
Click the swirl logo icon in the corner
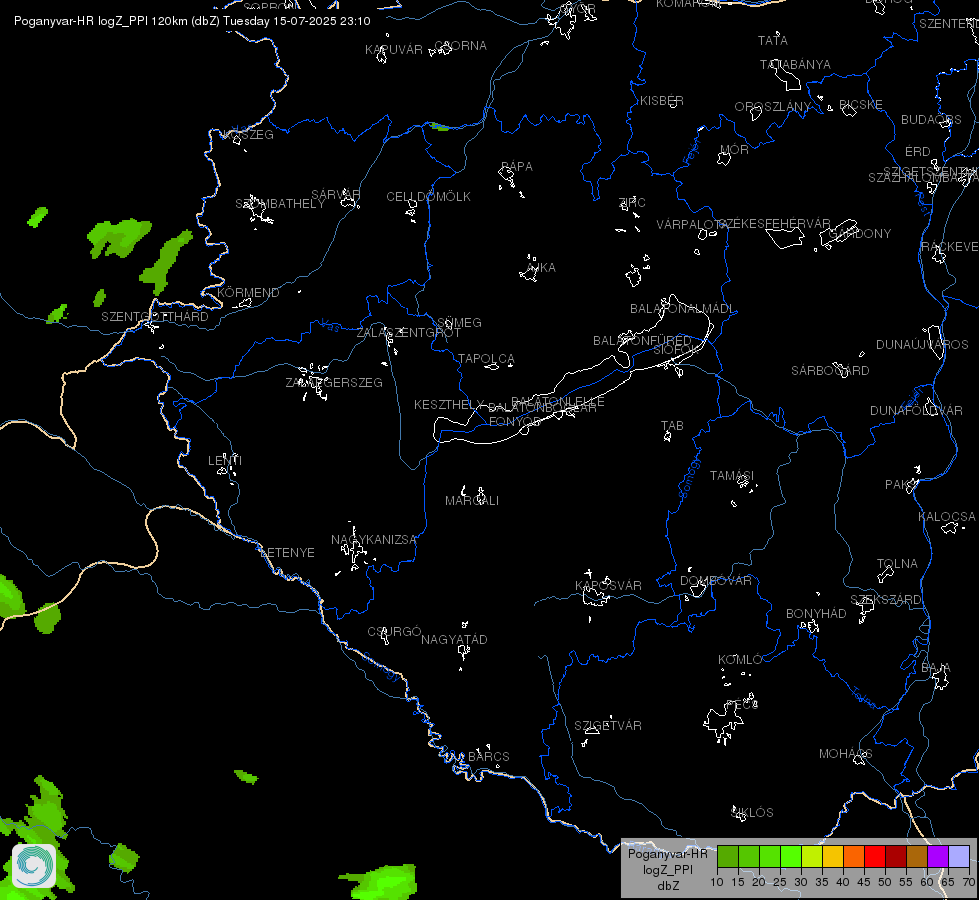pos(34,866)
